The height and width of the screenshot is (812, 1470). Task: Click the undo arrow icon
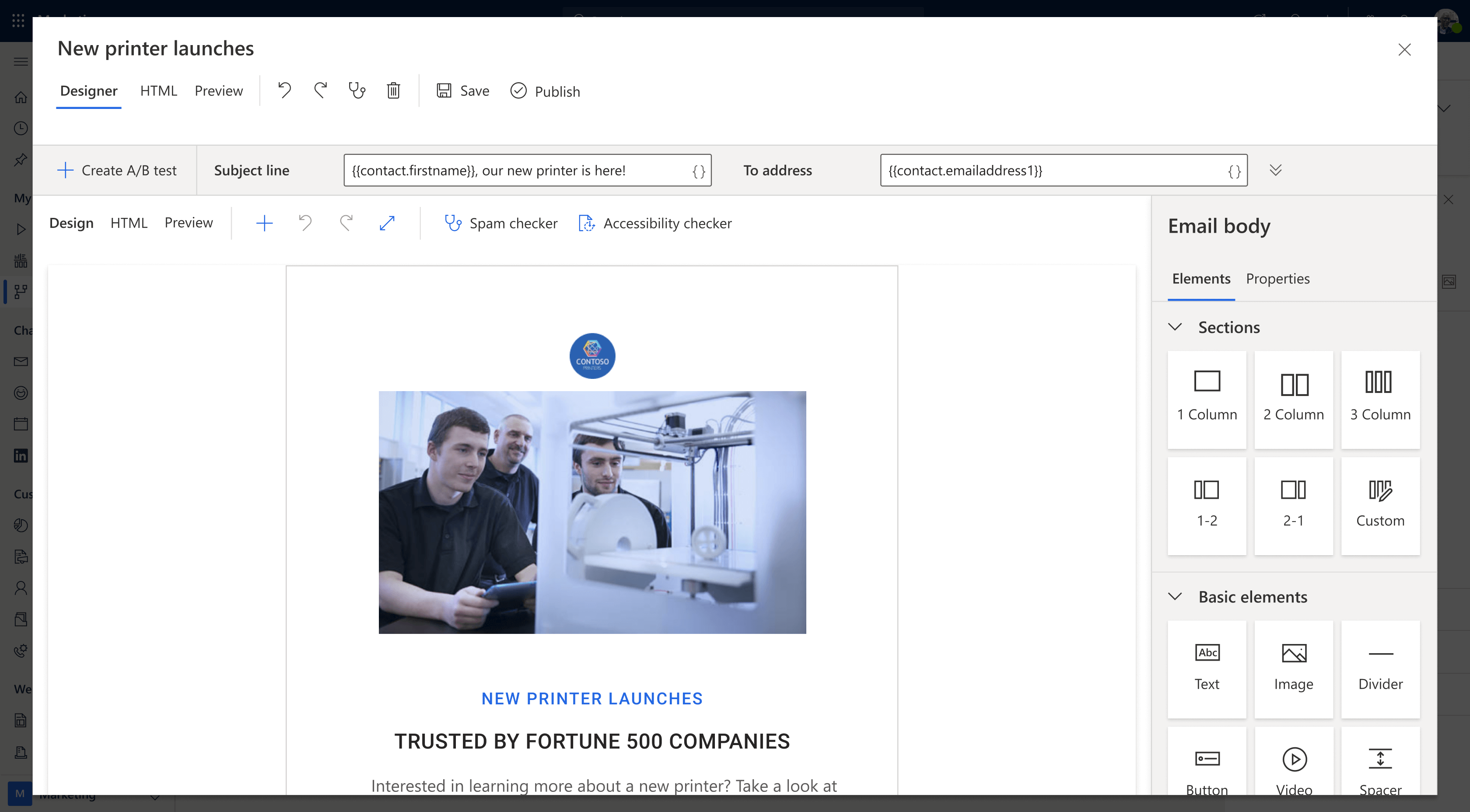[x=285, y=90]
